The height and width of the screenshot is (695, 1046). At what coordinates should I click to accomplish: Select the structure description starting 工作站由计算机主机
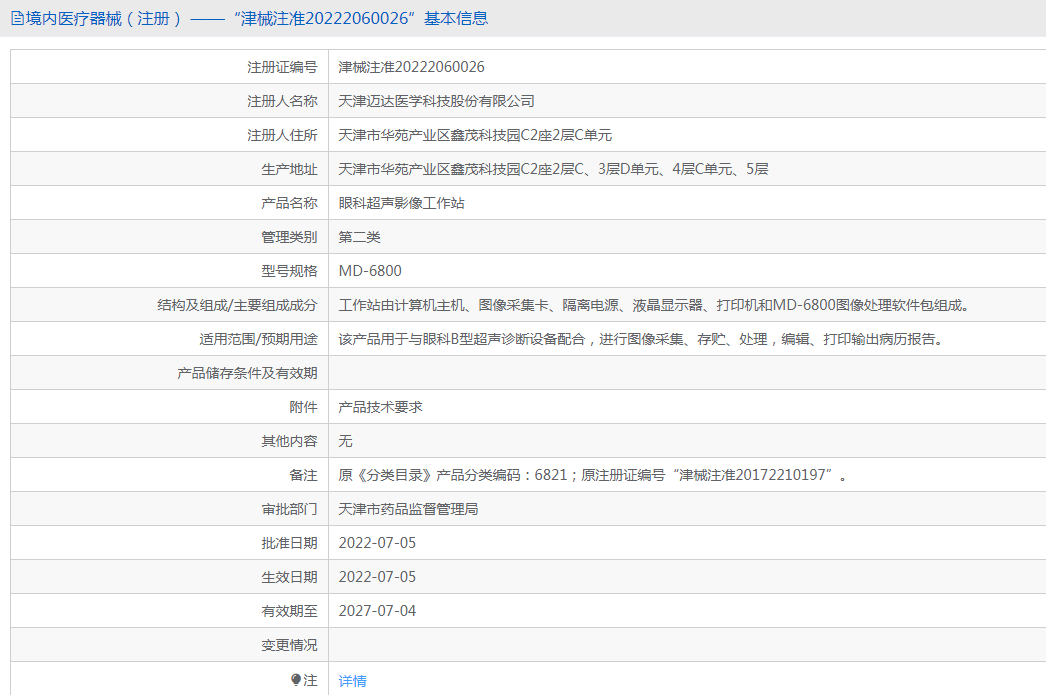click(x=656, y=305)
